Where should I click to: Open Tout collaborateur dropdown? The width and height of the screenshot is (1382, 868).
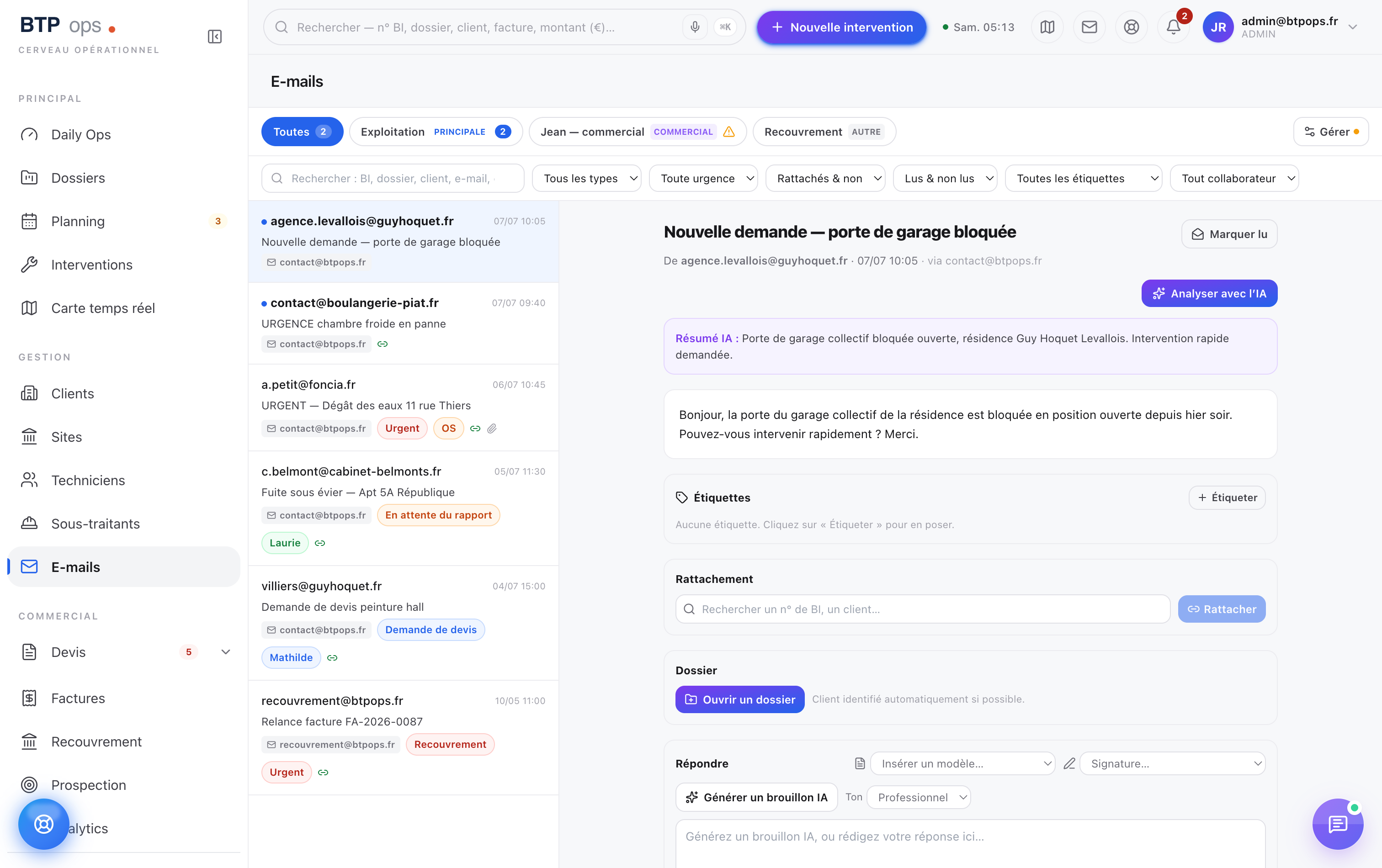(1234, 179)
